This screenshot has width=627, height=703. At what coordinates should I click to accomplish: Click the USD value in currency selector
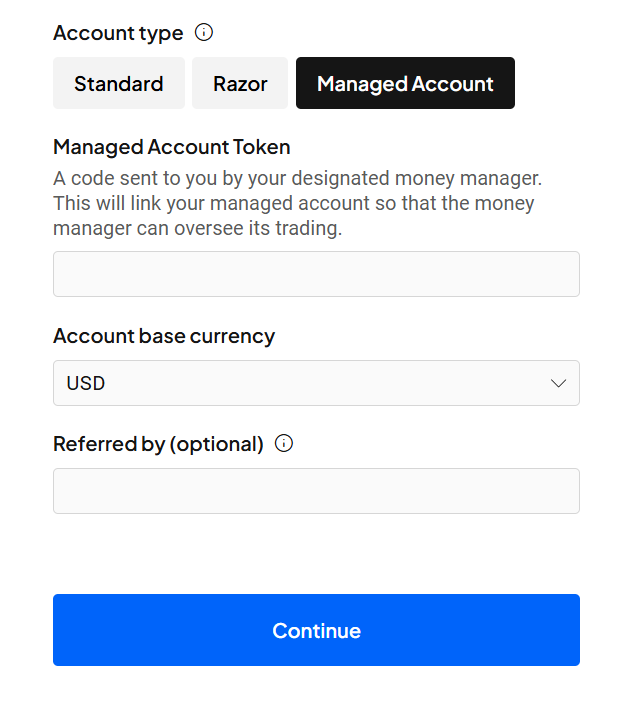tap(86, 384)
